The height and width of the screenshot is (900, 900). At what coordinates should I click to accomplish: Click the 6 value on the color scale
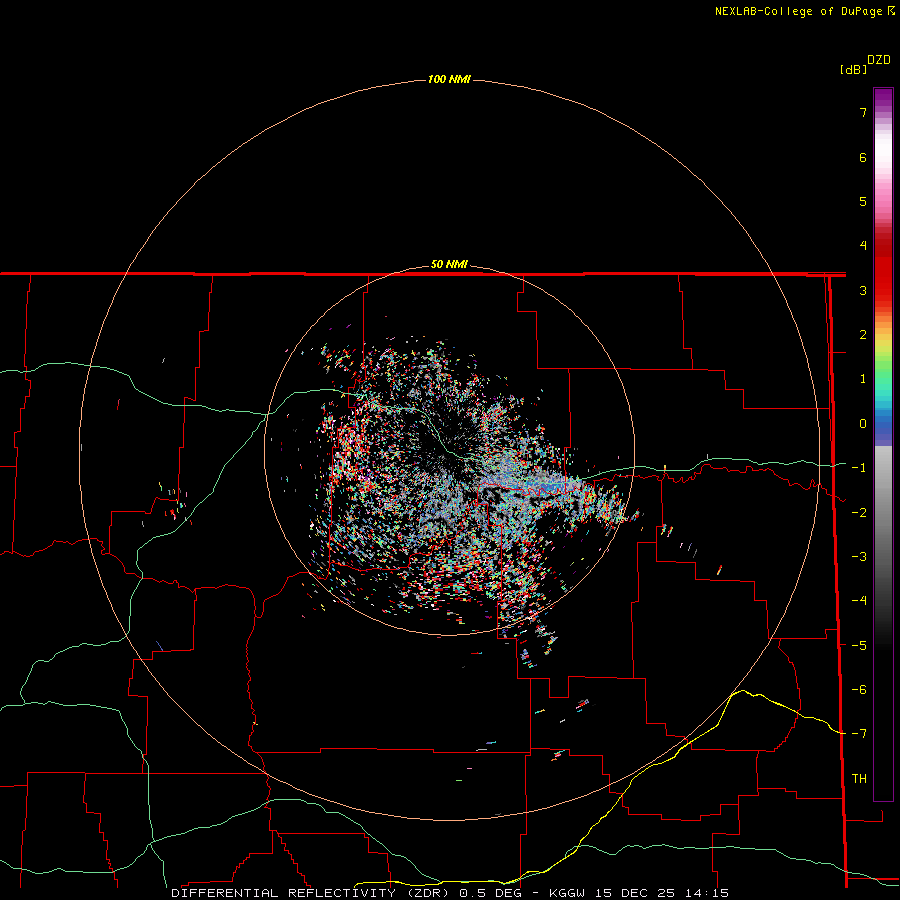point(863,157)
